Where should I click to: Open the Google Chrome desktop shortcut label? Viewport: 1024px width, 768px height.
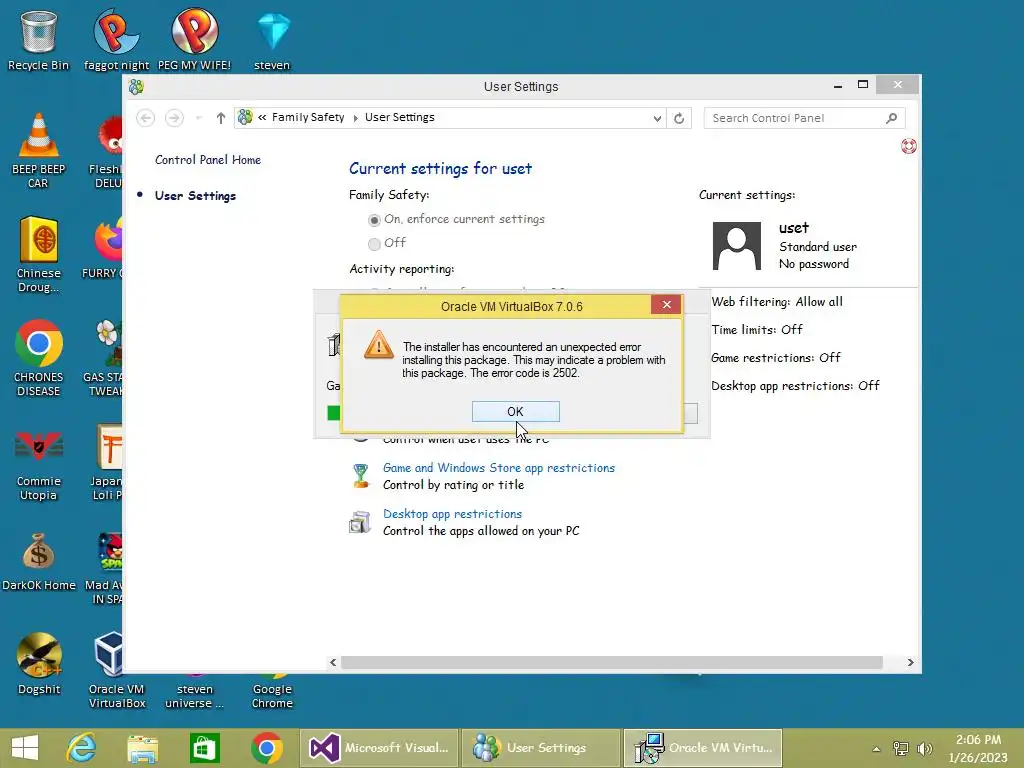272,696
